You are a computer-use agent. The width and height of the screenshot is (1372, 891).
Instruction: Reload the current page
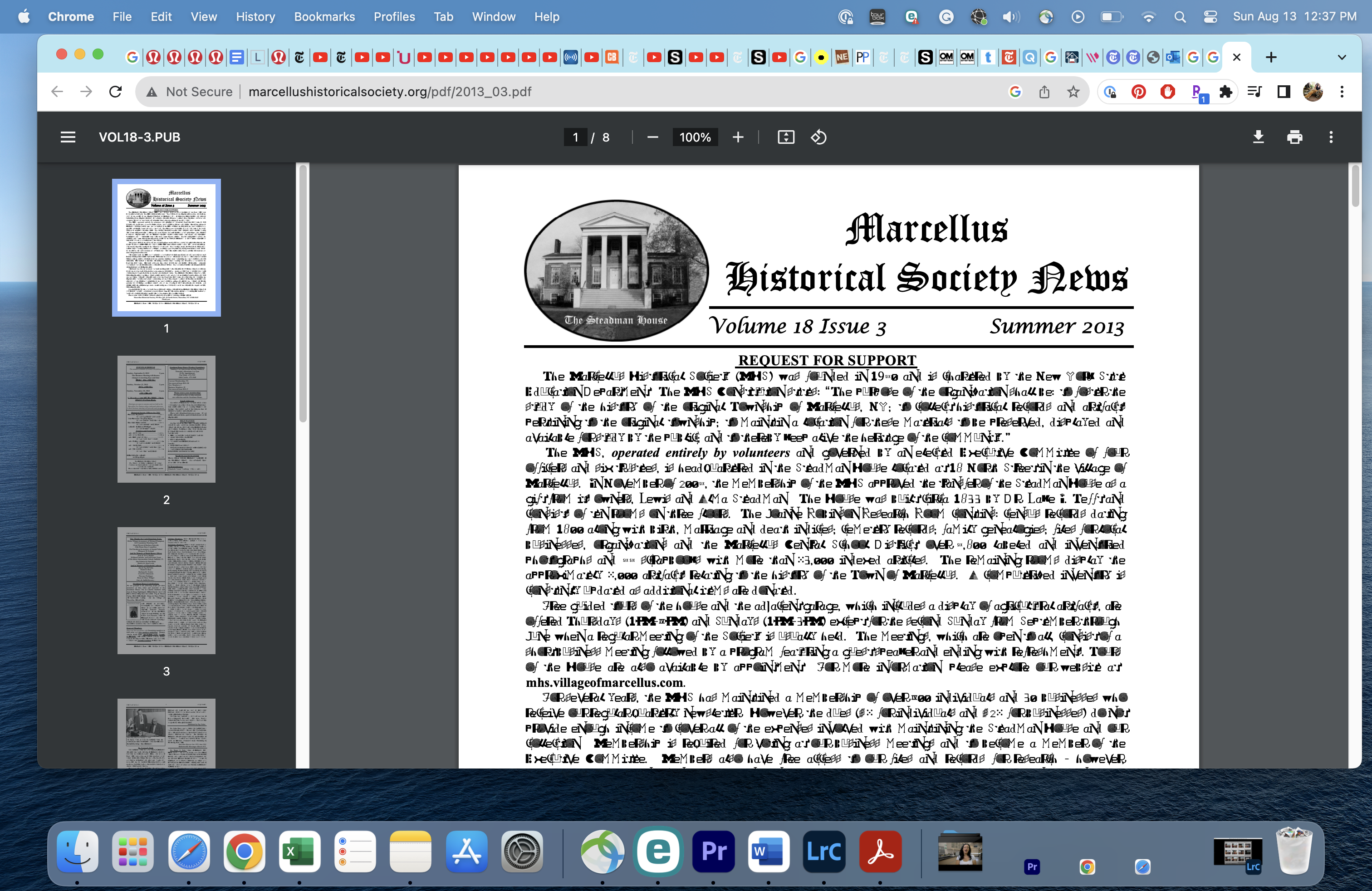(x=115, y=92)
